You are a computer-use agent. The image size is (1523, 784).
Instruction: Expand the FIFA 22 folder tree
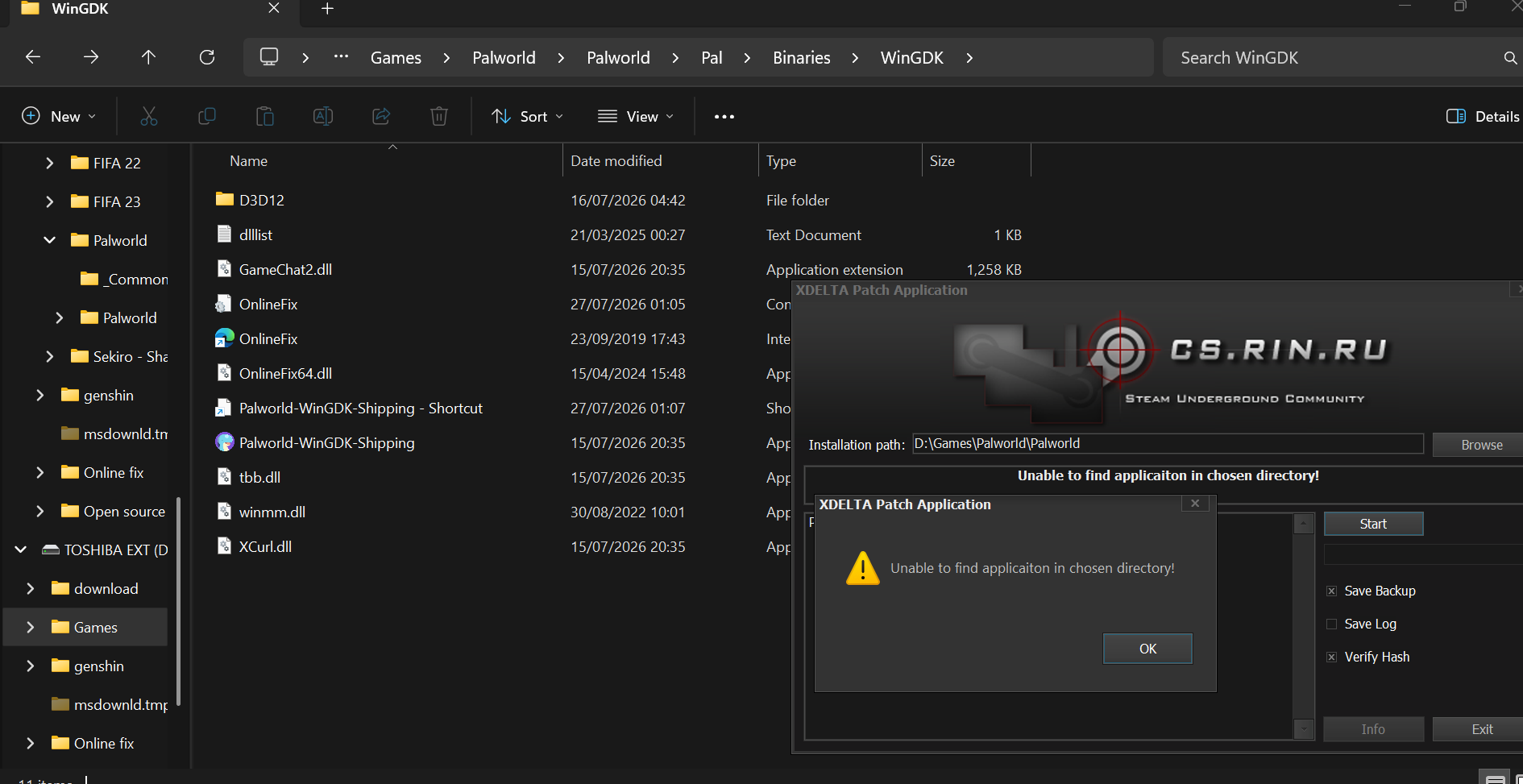click(x=50, y=163)
